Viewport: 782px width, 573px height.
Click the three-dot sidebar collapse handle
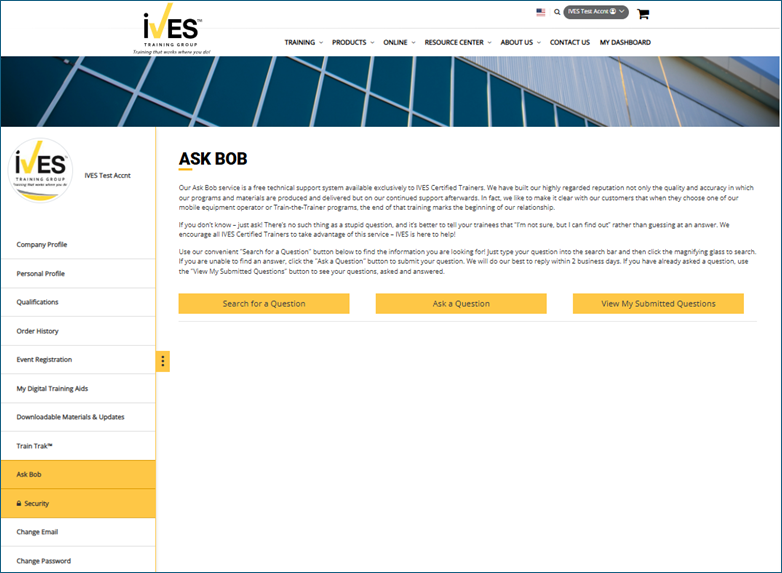click(163, 361)
